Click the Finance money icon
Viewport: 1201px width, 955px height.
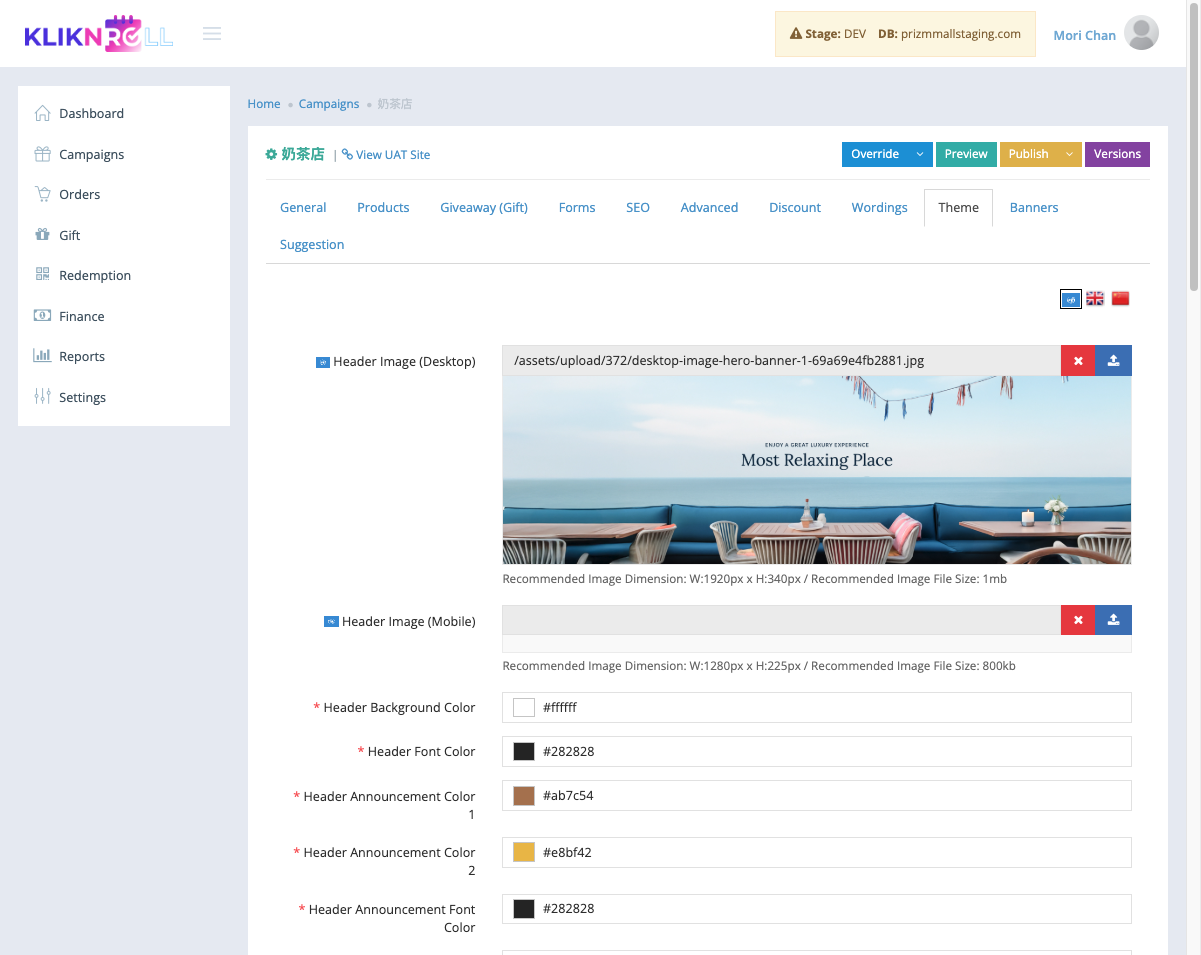[42, 316]
